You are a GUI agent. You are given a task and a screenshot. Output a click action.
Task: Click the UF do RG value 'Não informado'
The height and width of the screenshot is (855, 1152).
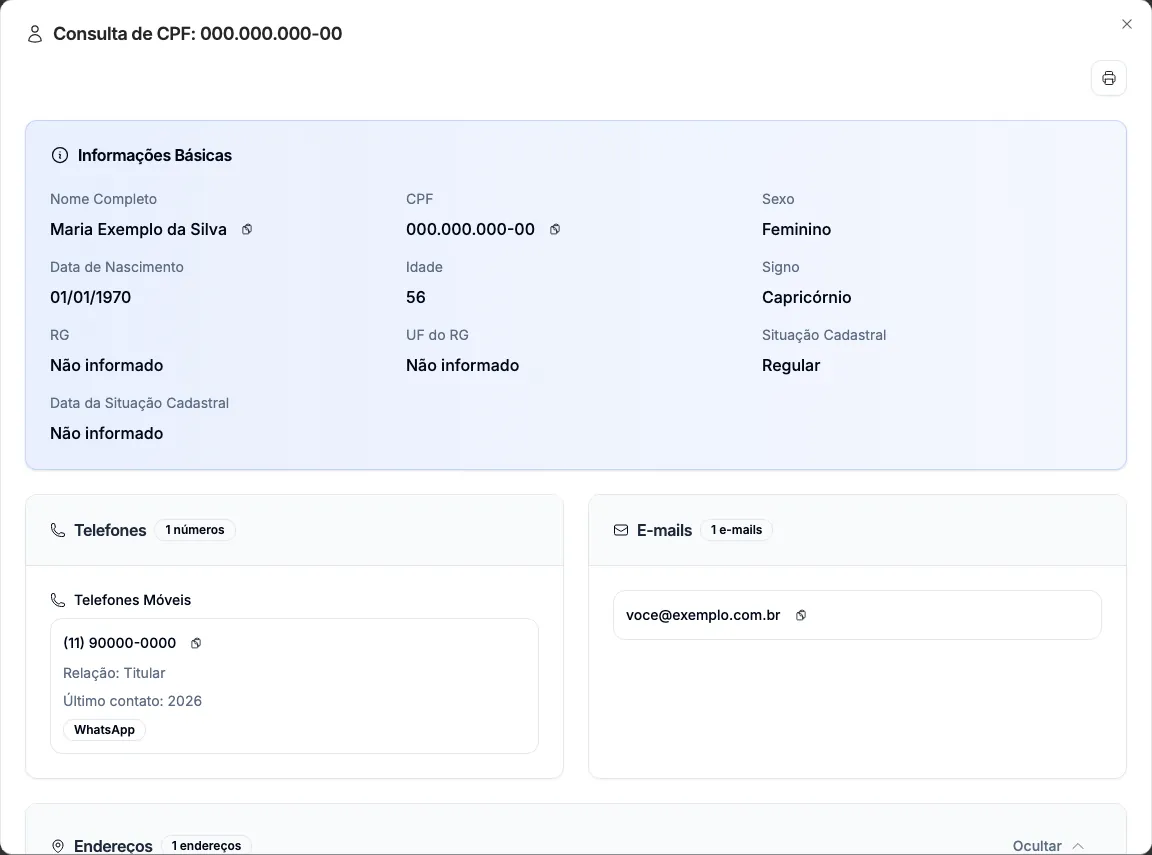[462, 365]
